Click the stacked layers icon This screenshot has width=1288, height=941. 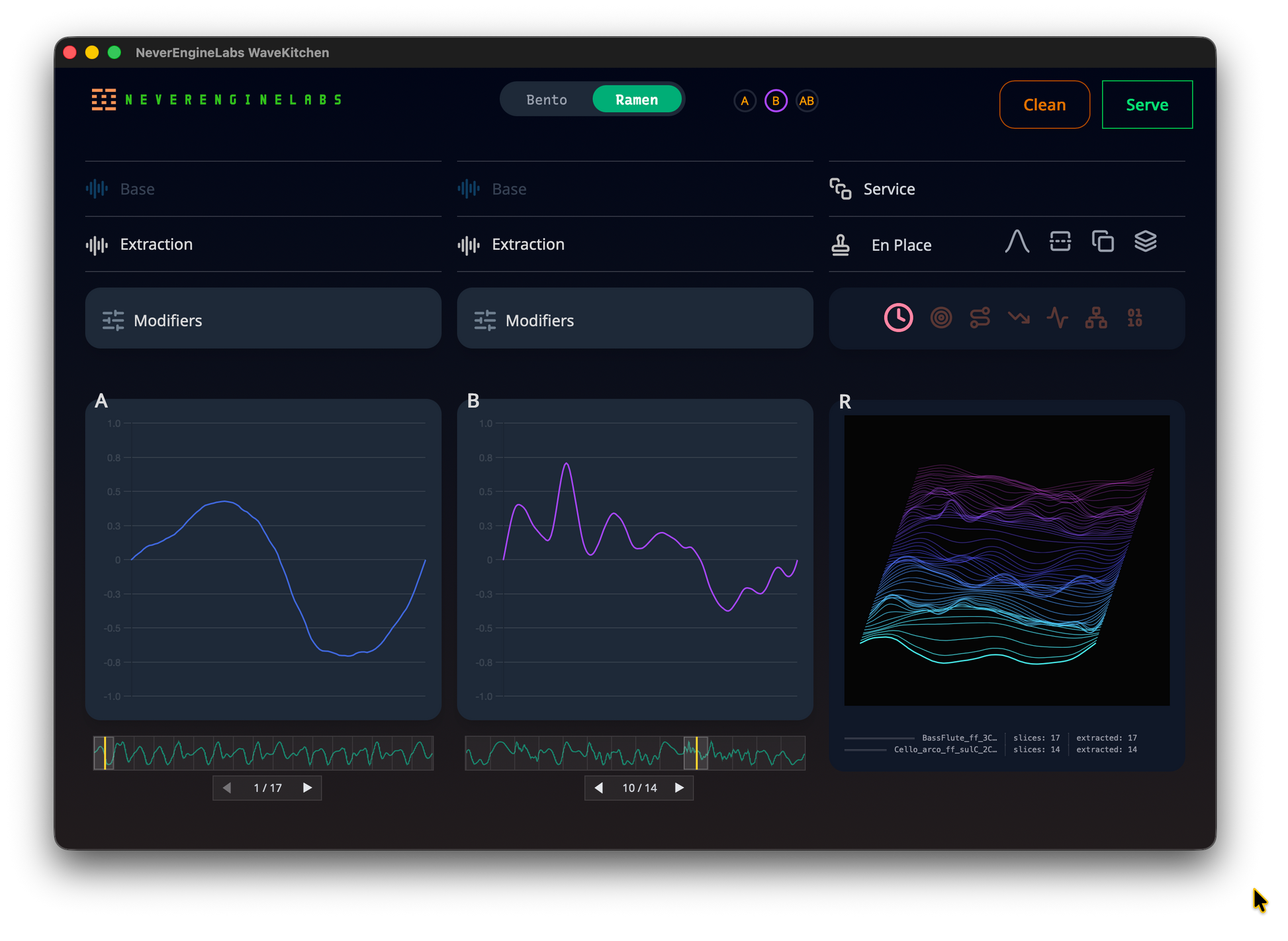(1145, 242)
